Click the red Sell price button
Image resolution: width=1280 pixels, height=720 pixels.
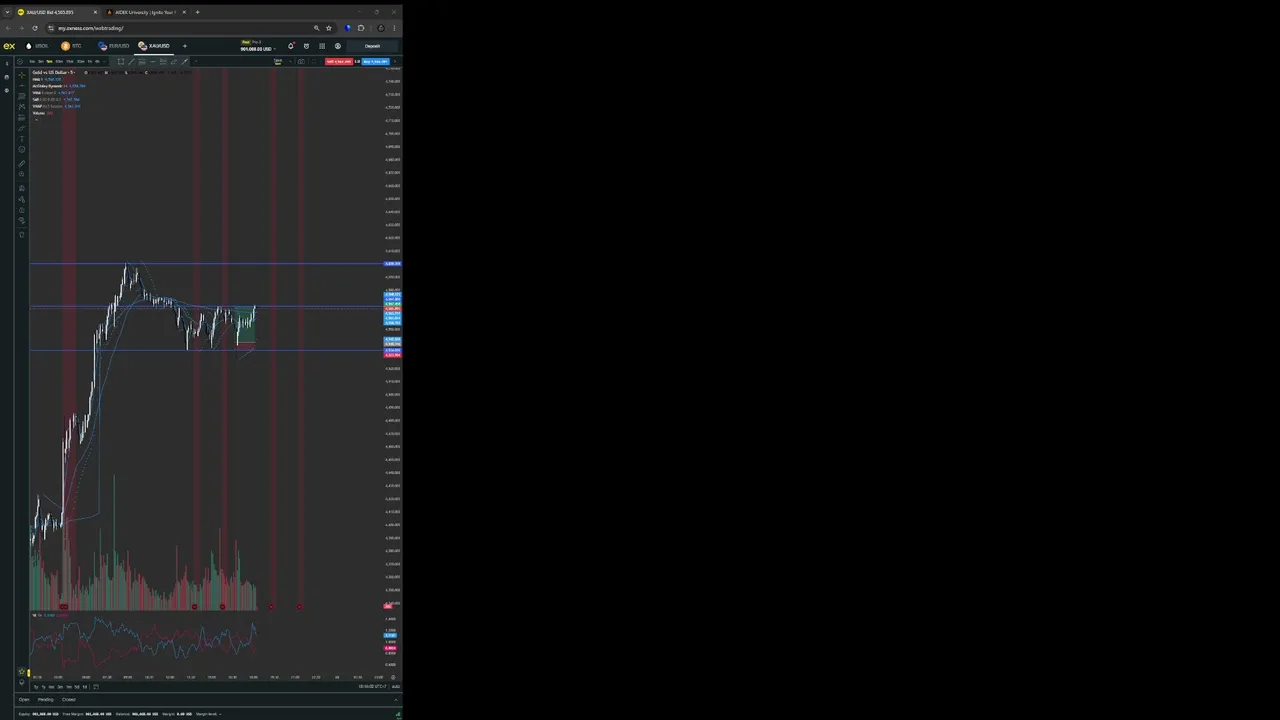(339, 62)
